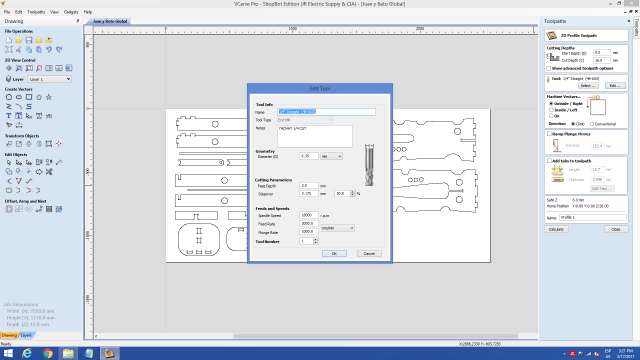Enable Add tabs to toolpath checkbox
The height and width of the screenshot is (360, 640).
pos(549,160)
